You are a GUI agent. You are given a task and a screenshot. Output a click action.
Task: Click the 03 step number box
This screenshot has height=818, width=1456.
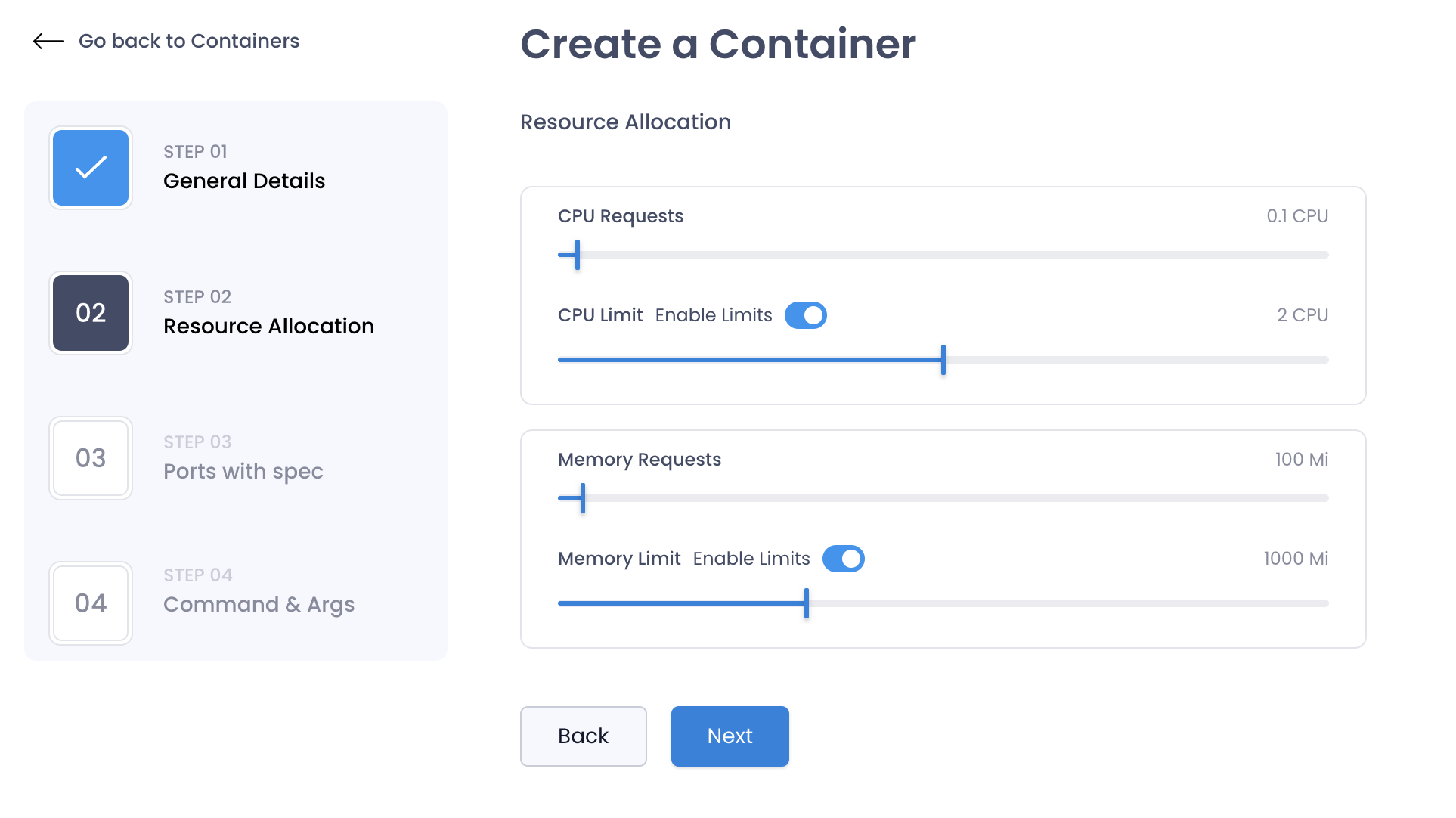click(91, 458)
